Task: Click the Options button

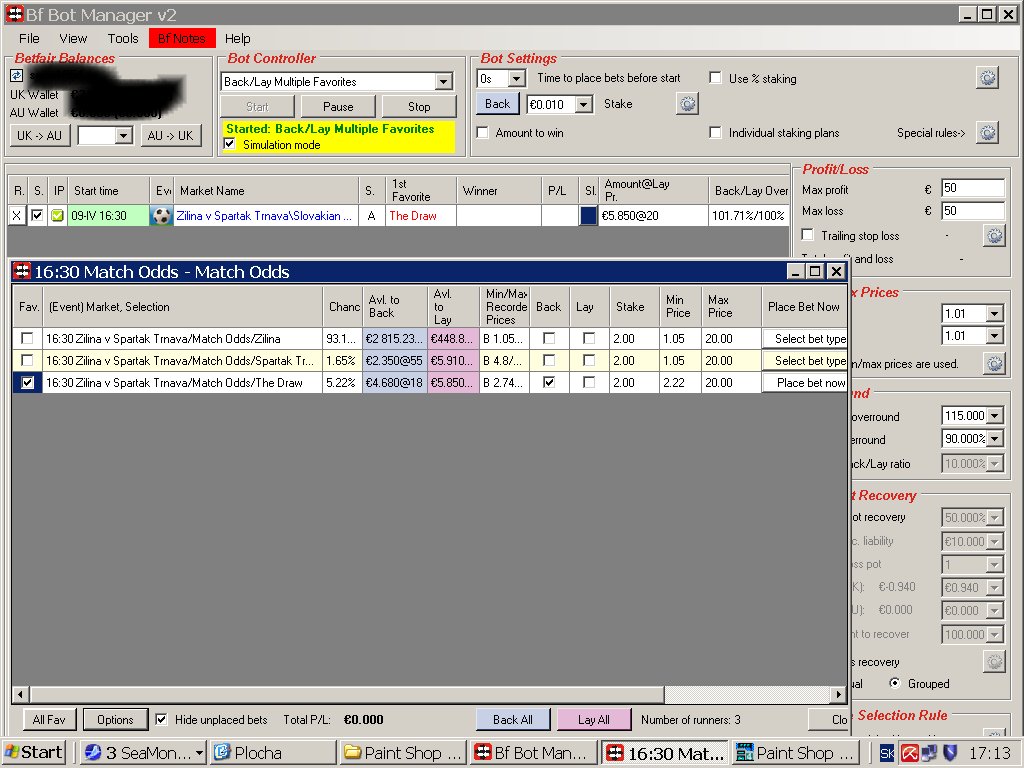Action: point(115,720)
